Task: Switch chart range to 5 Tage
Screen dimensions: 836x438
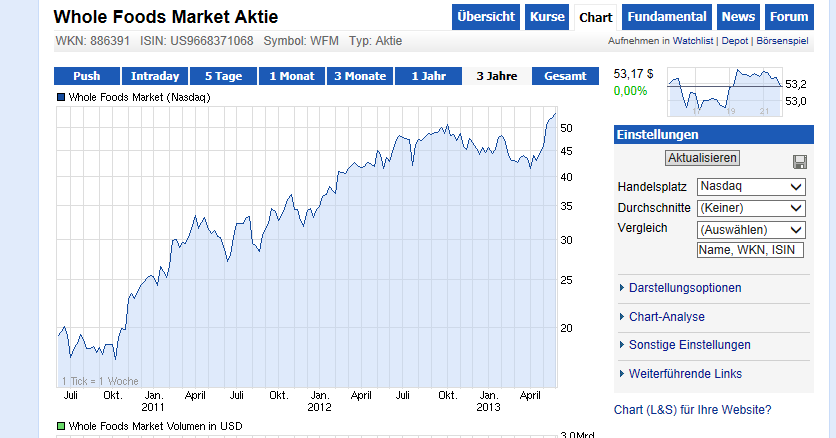Action: 223,76
